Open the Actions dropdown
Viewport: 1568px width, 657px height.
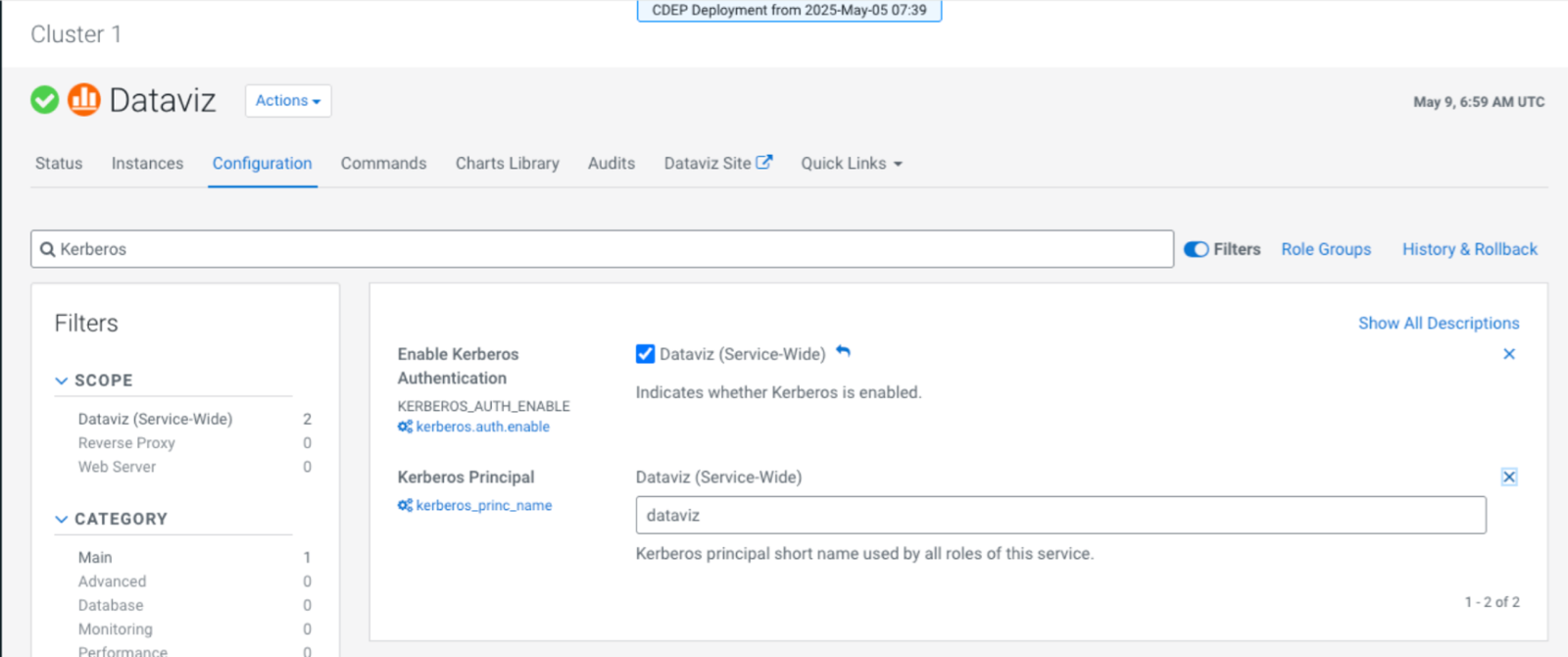tap(287, 101)
